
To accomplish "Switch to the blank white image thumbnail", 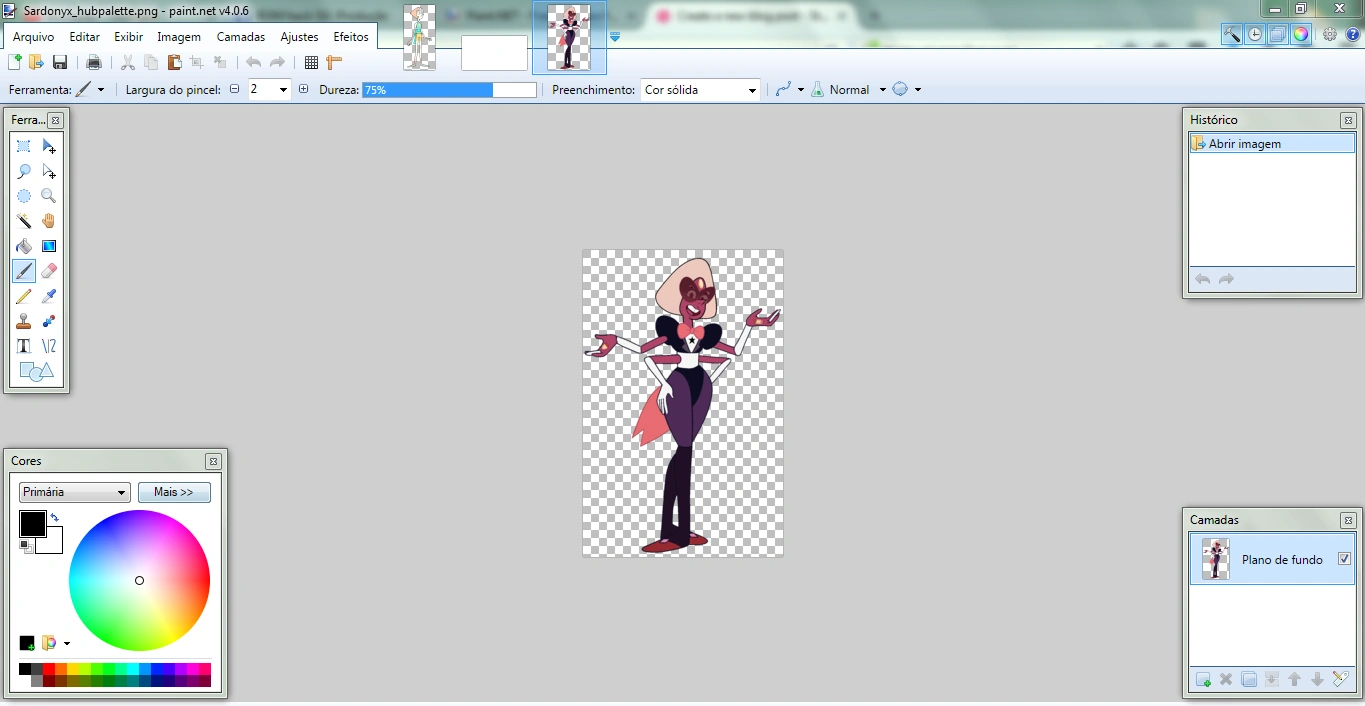I will click(x=494, y=53).
